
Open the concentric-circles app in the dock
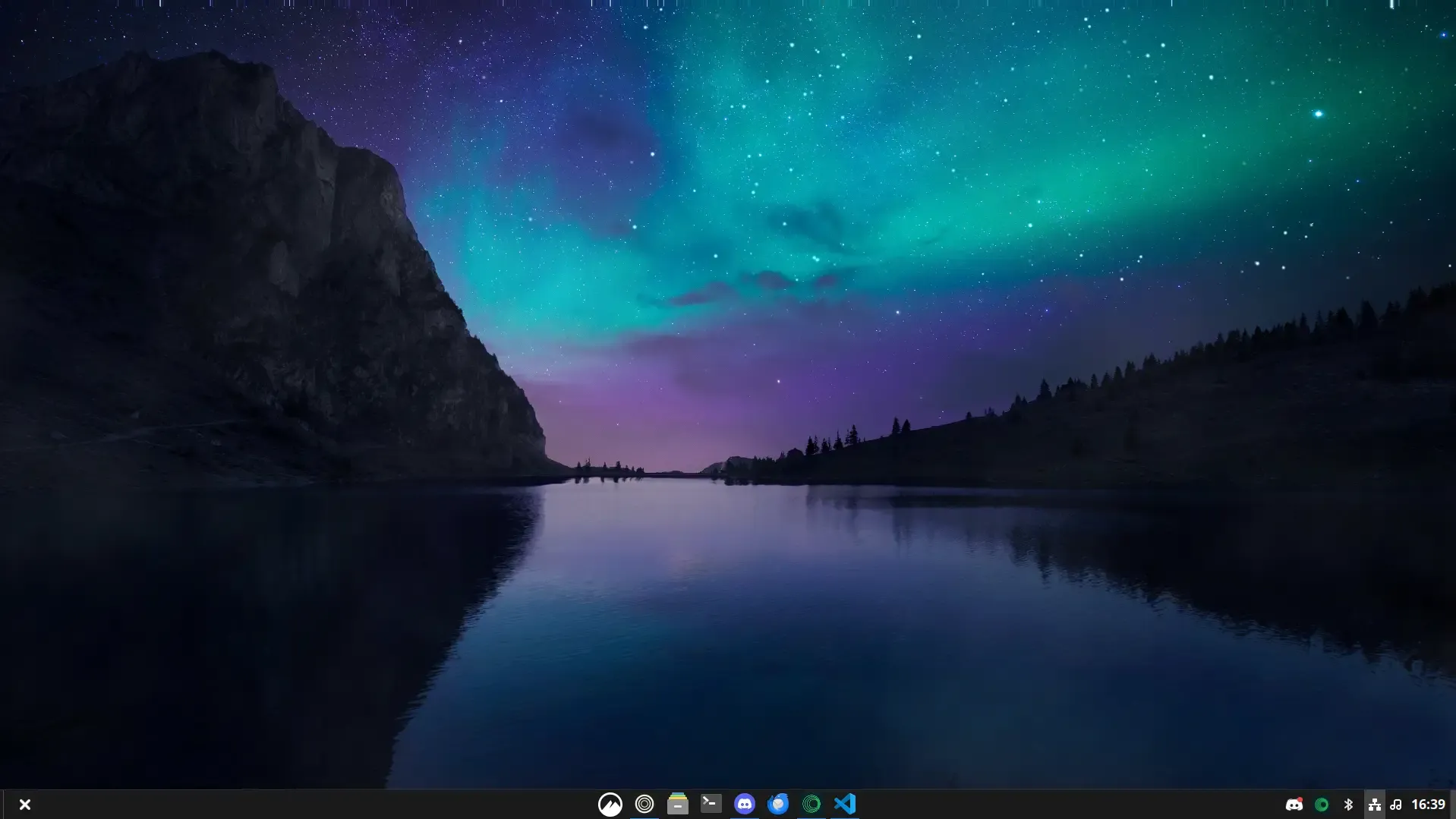click(644, 804)
